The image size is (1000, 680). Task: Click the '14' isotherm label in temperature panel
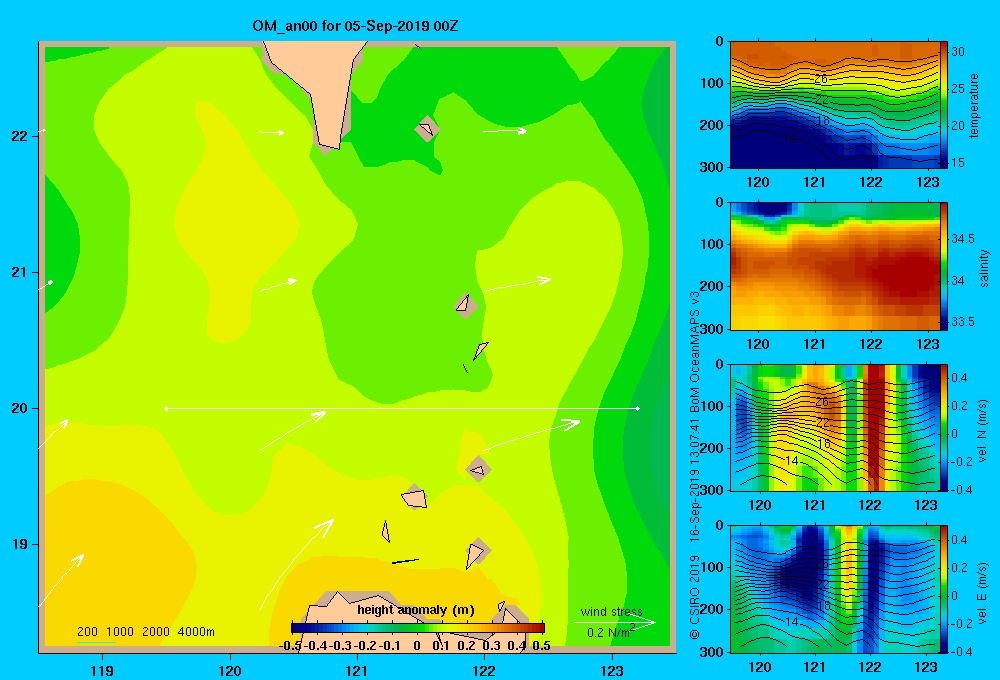(790, 137)
